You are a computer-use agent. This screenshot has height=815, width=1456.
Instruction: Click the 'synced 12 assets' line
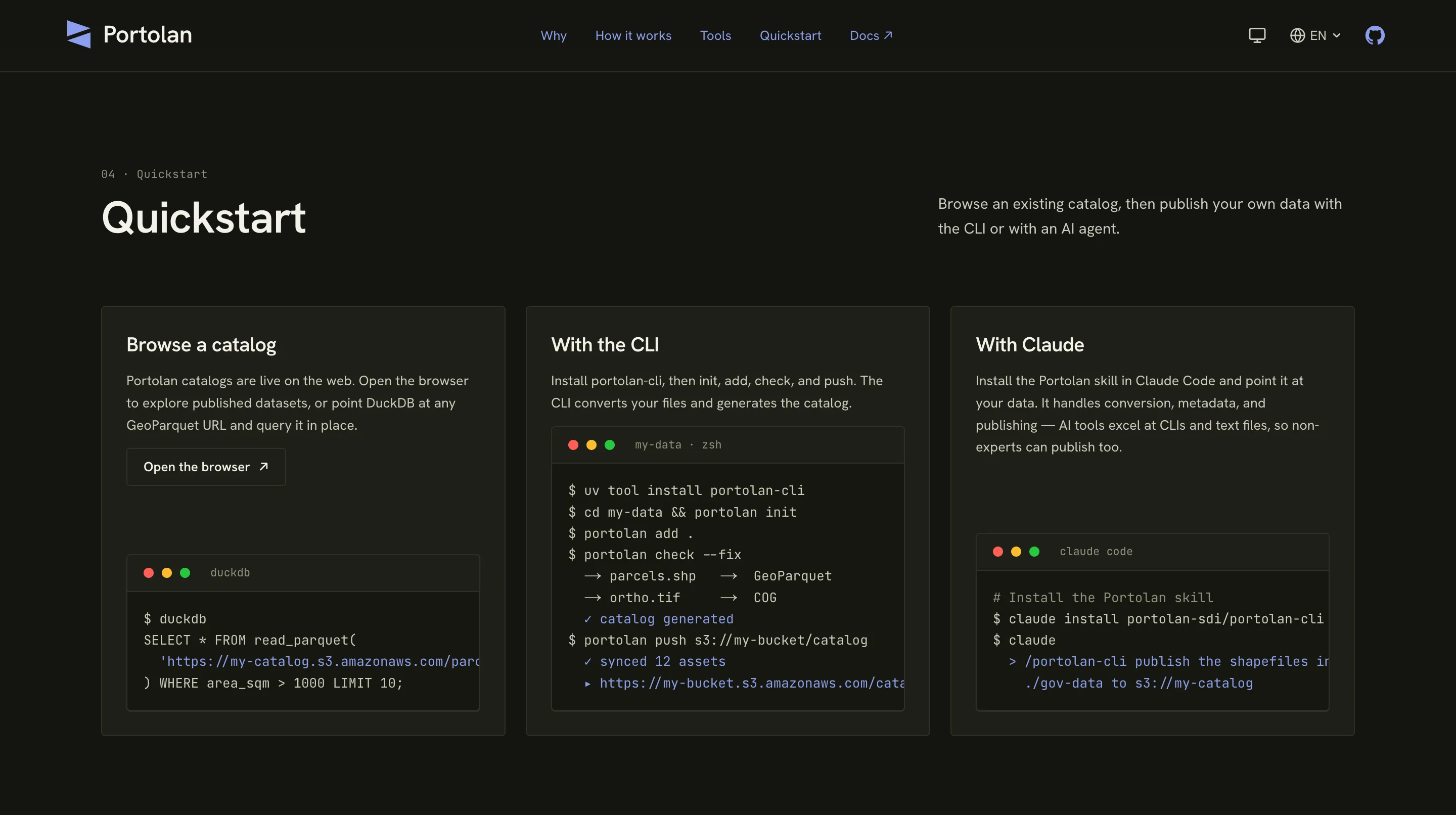click(655, 661)
